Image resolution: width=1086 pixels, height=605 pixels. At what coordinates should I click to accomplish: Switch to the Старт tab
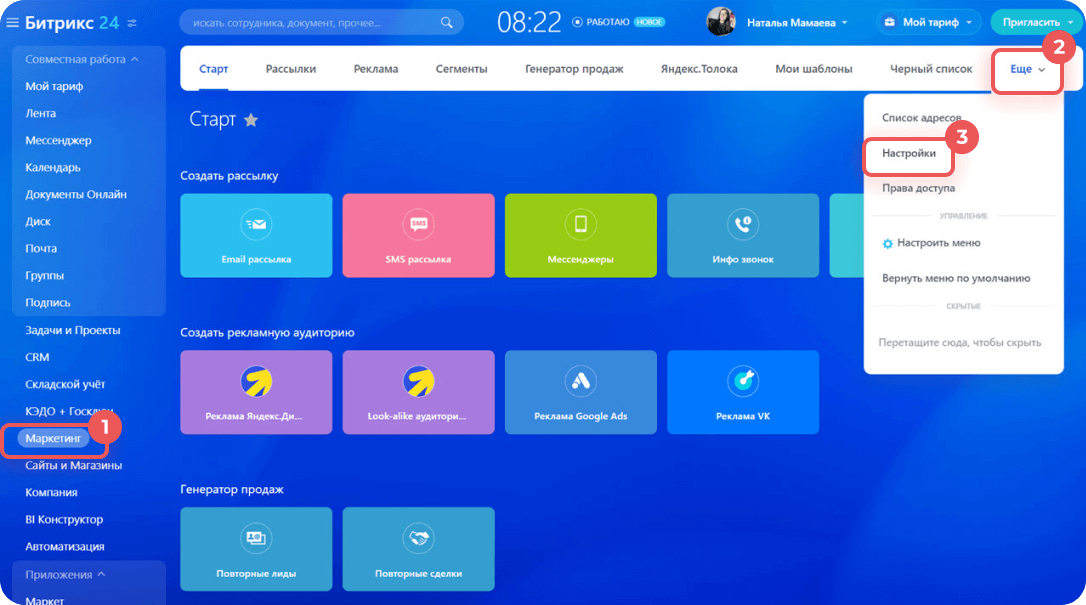tap(213, 69)
